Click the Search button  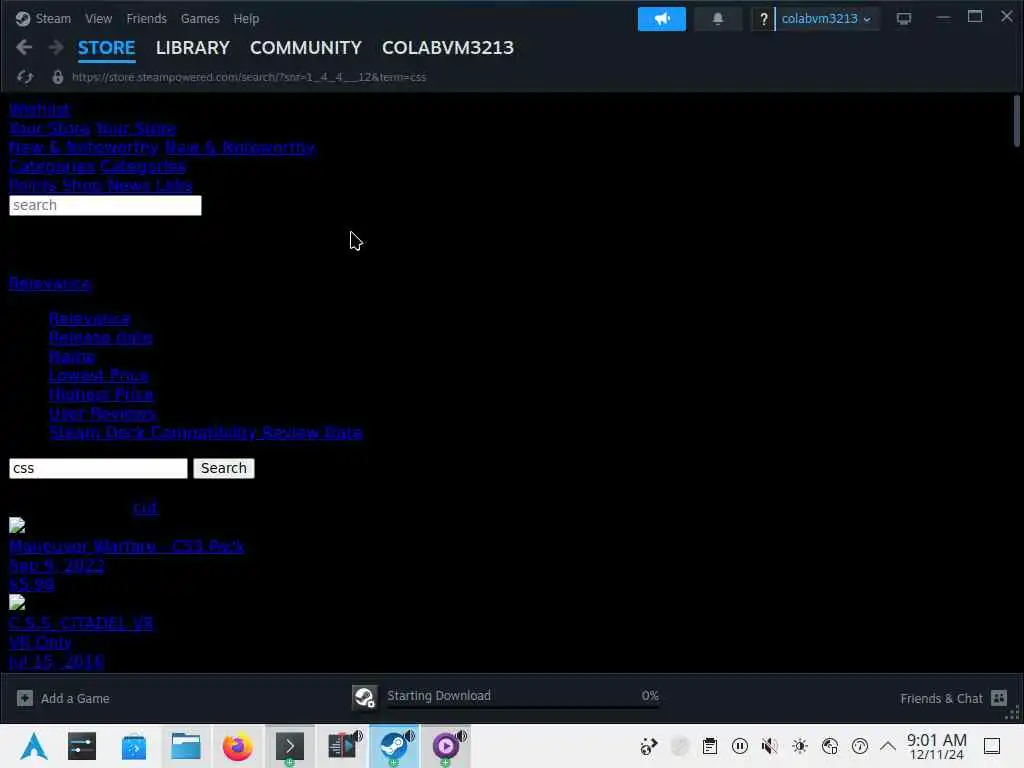point(224,468)
